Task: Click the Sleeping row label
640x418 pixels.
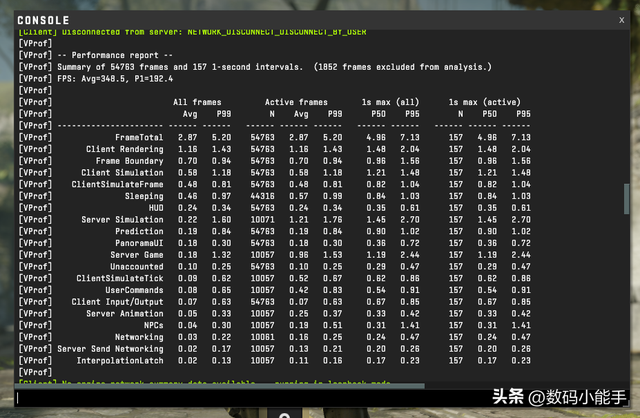Action: pyautogui.click(x=144, y=196)
